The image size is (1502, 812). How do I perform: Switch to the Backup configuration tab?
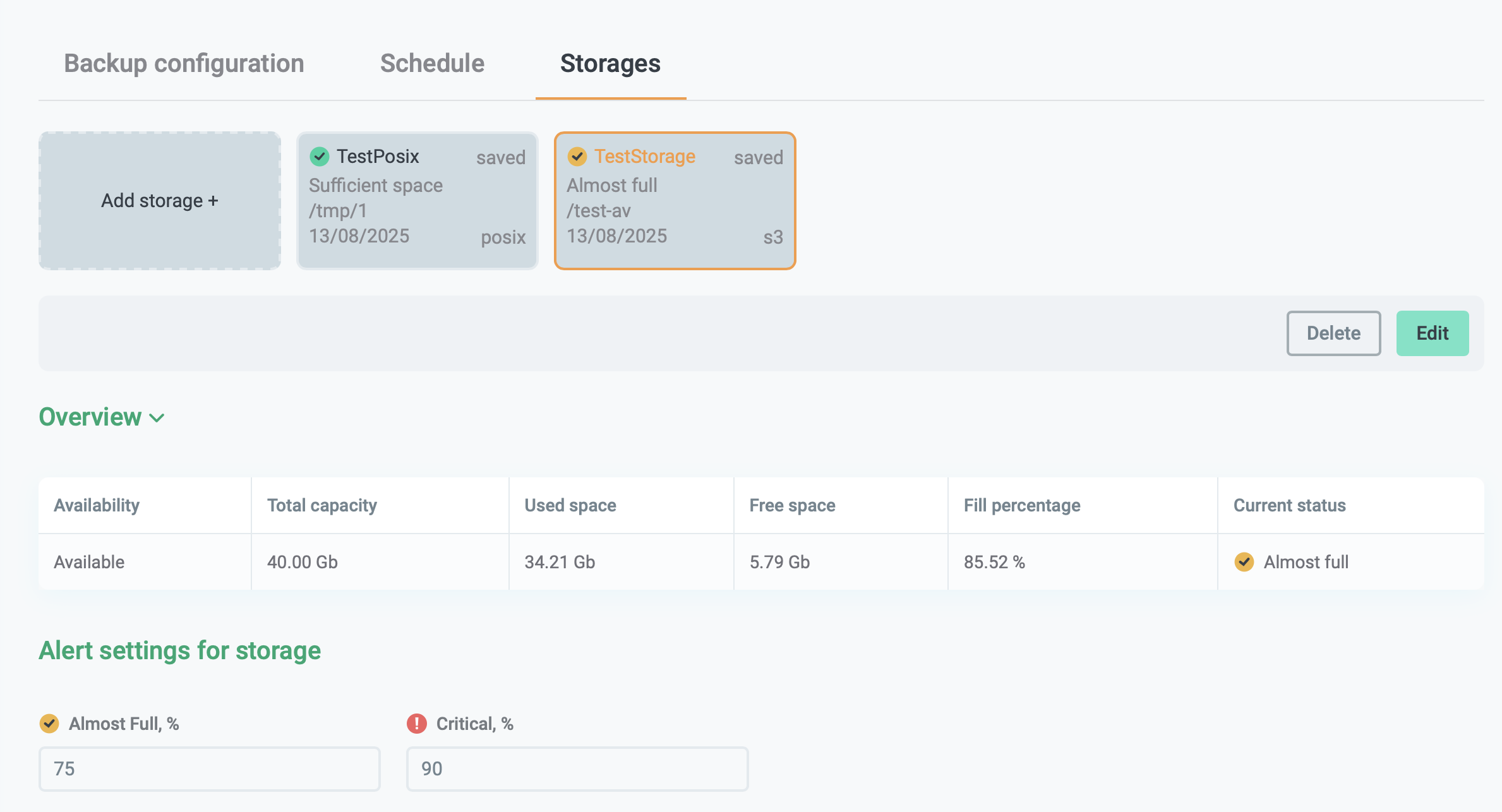tap(183, 63)
